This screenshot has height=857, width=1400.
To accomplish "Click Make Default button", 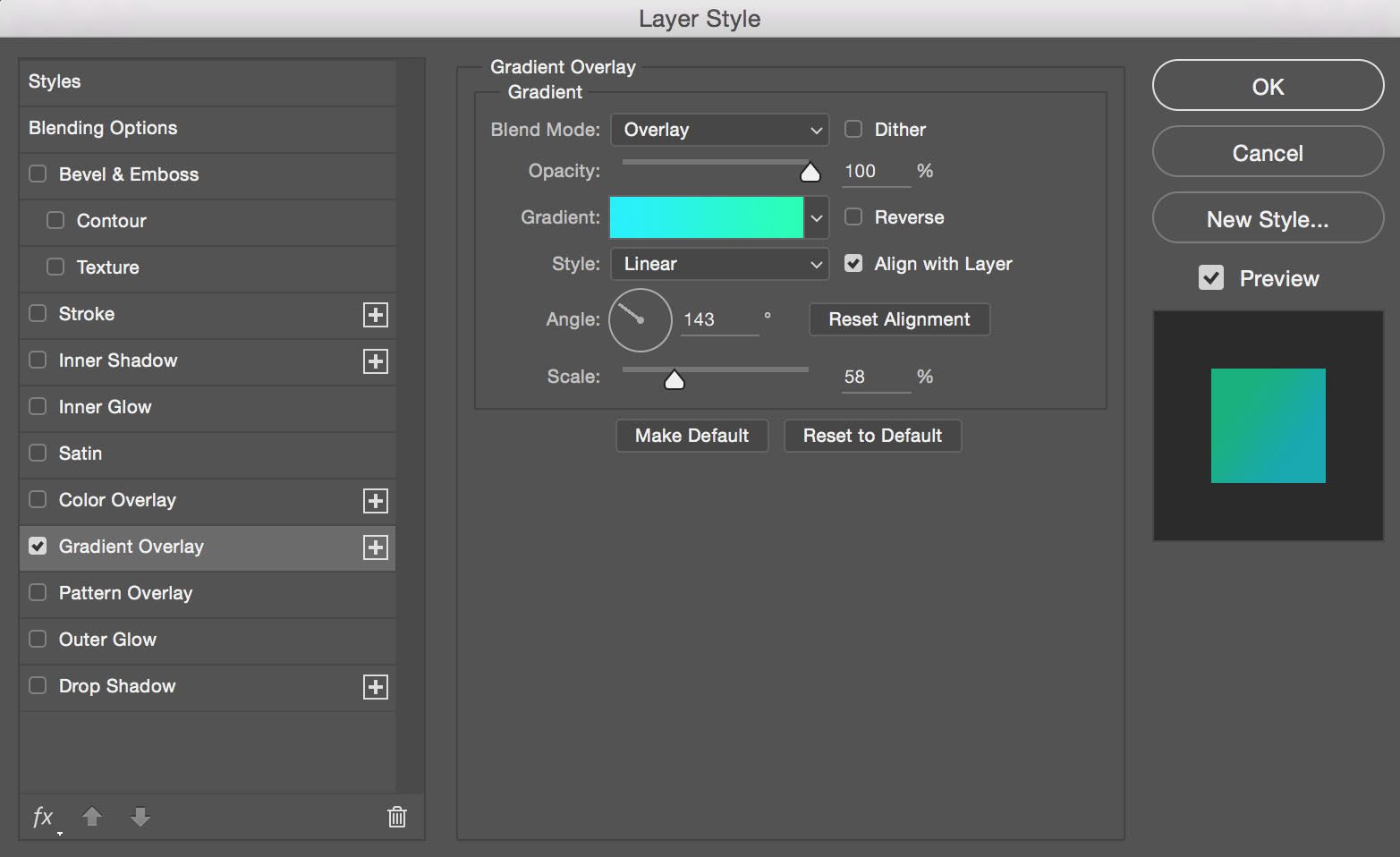I will click(692, 436).
